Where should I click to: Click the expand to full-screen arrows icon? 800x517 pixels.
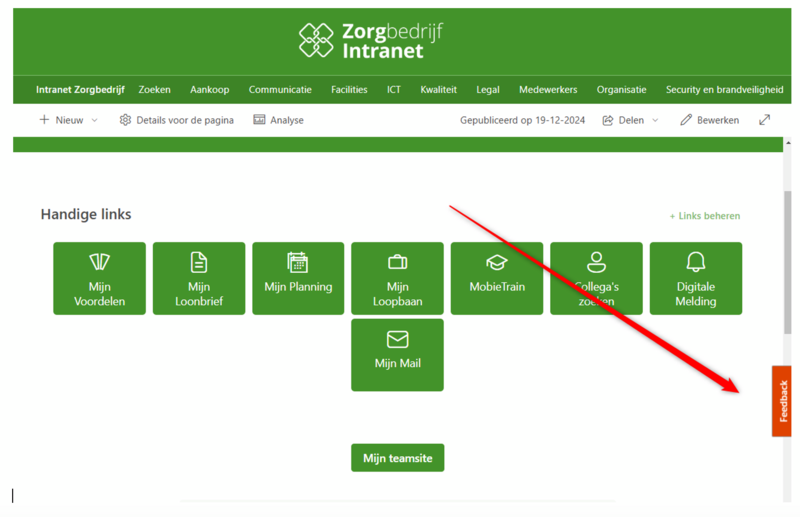pos(764,120)
